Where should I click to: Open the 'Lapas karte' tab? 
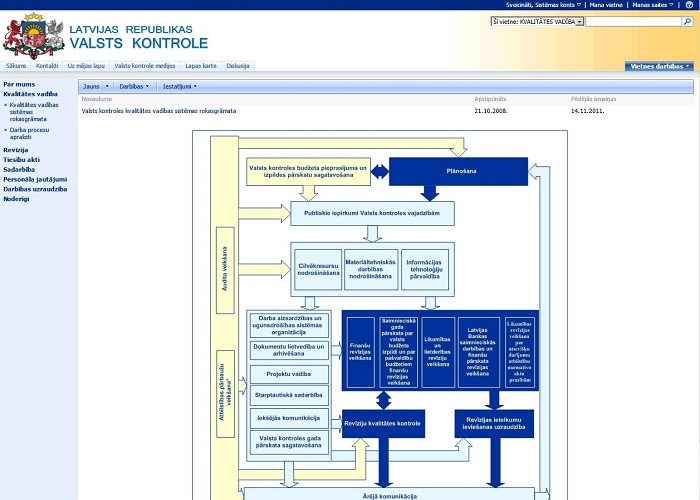pos(201,66)
